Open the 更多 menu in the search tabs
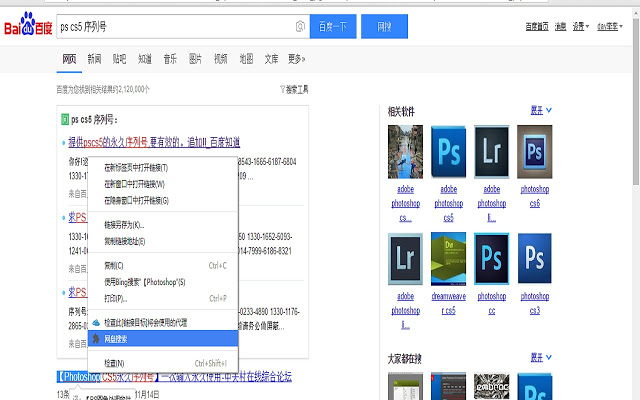The width and height of the screenshot is (640, 400). [296, 59]
